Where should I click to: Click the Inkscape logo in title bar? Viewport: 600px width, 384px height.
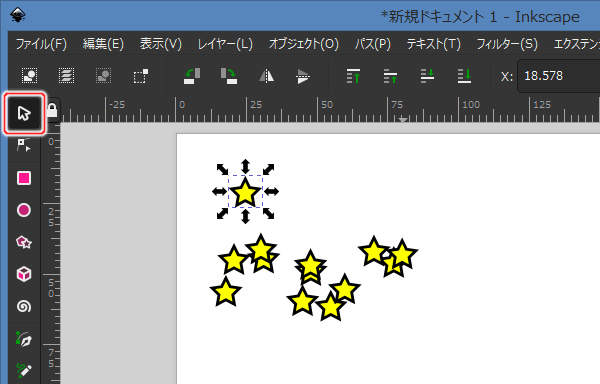[18, 15]
